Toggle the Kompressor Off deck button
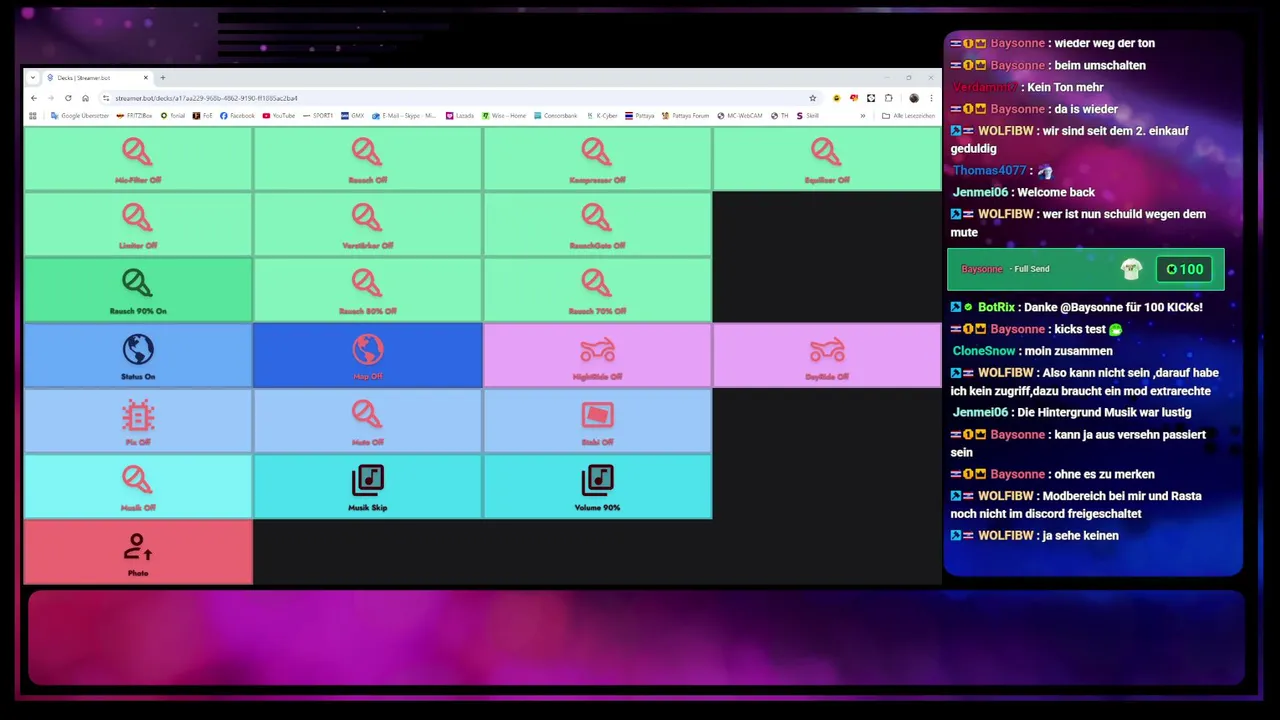 coord(597,158)
